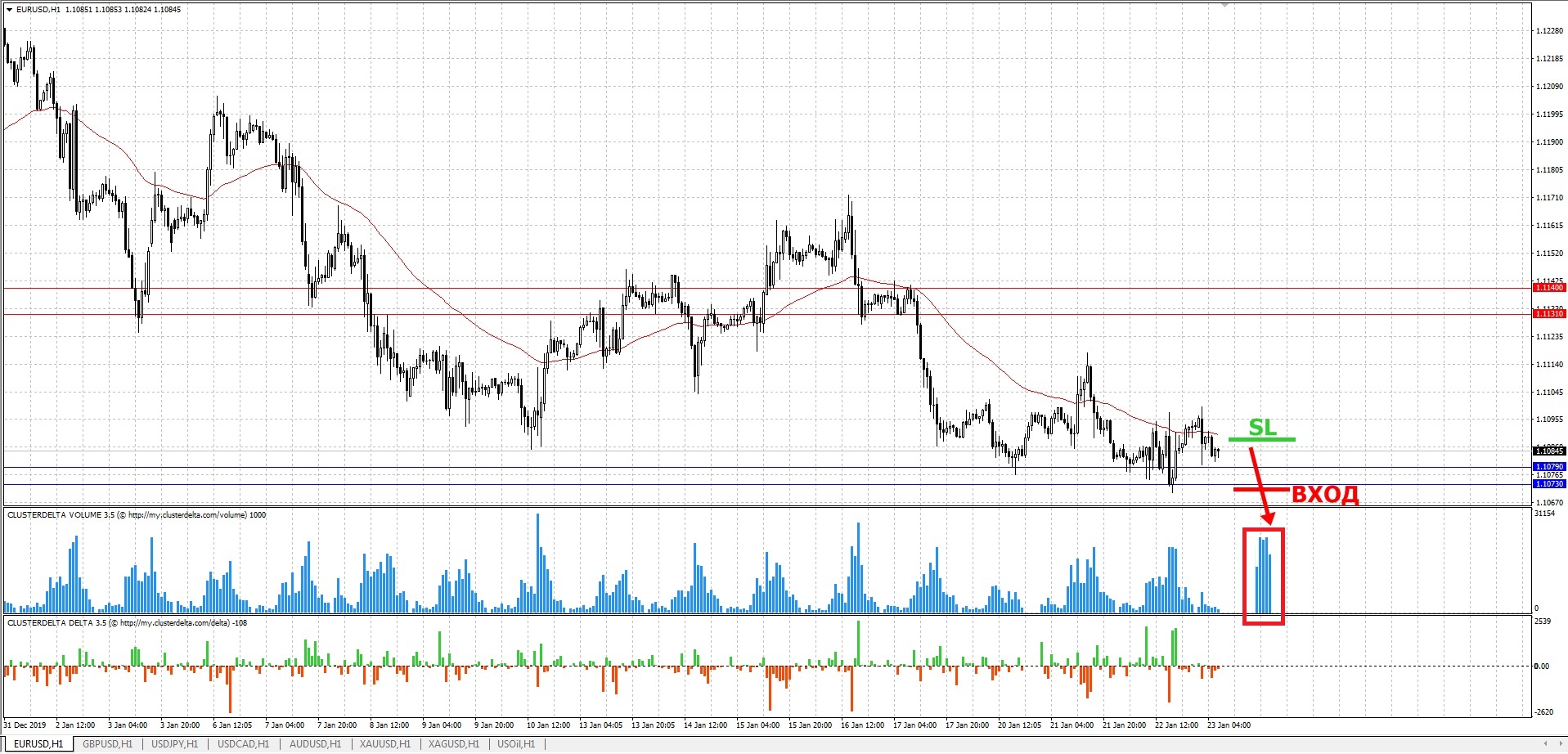This screenshot has height=754, width=1568.
Task: Open the USDJPY,H1 chart tab
Action: pyautogui.click(x=174, y=744)
